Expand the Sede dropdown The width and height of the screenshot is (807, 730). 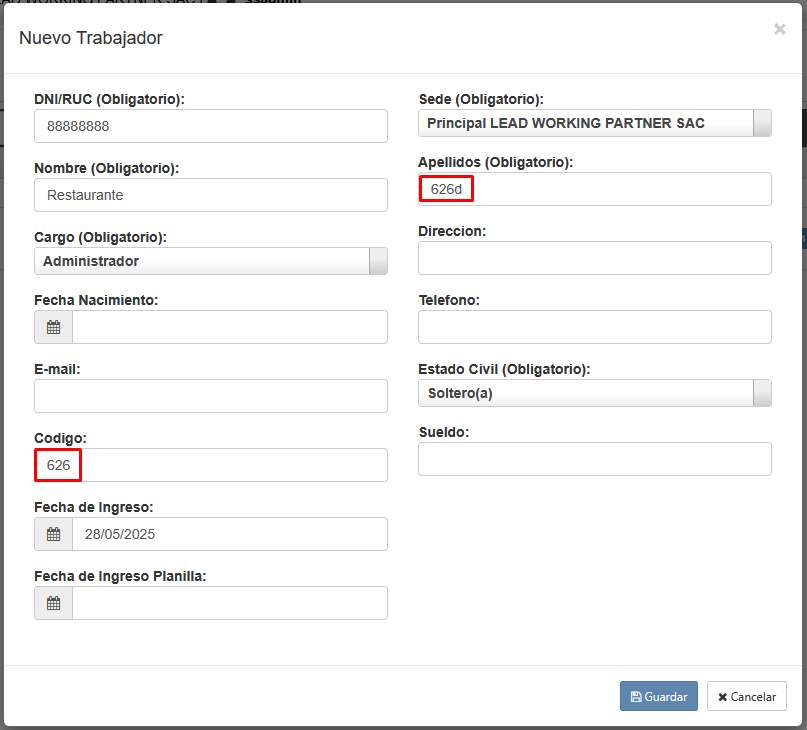[762, 123]
